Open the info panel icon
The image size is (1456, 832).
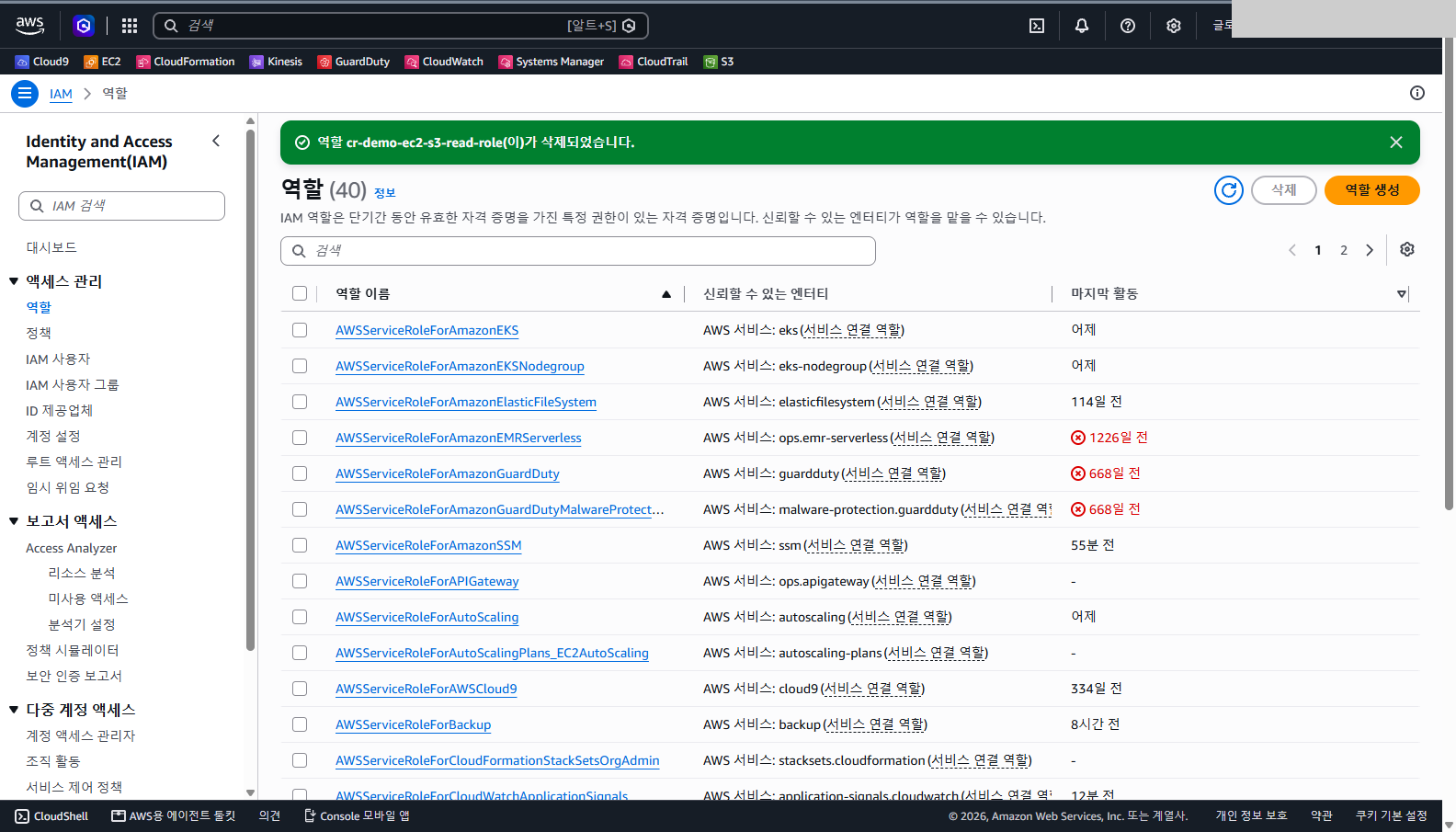point(1417,93)
